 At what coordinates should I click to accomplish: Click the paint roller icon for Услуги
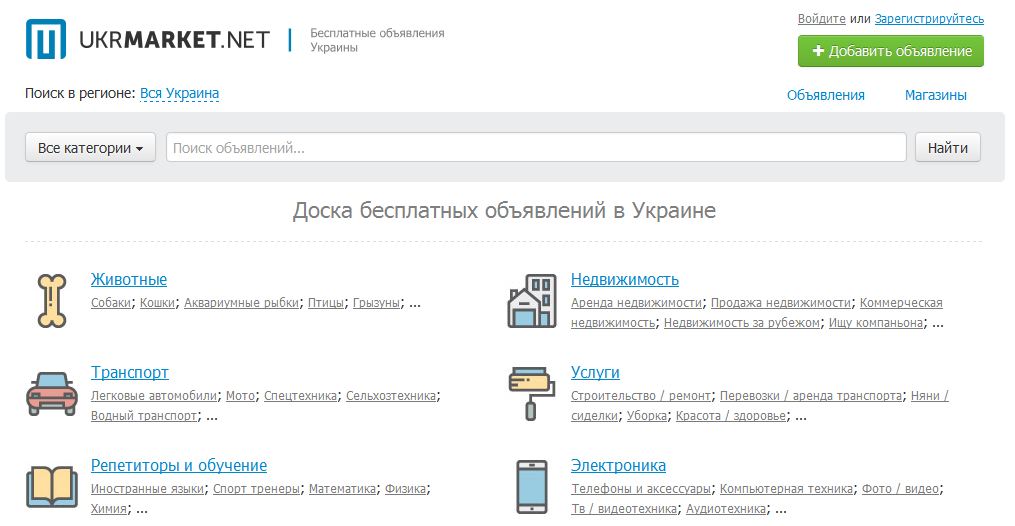531,393
